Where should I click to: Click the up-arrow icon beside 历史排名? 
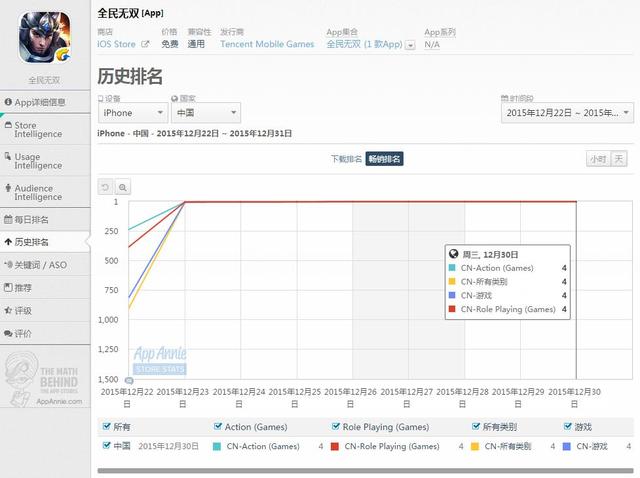tap(8, 242)
